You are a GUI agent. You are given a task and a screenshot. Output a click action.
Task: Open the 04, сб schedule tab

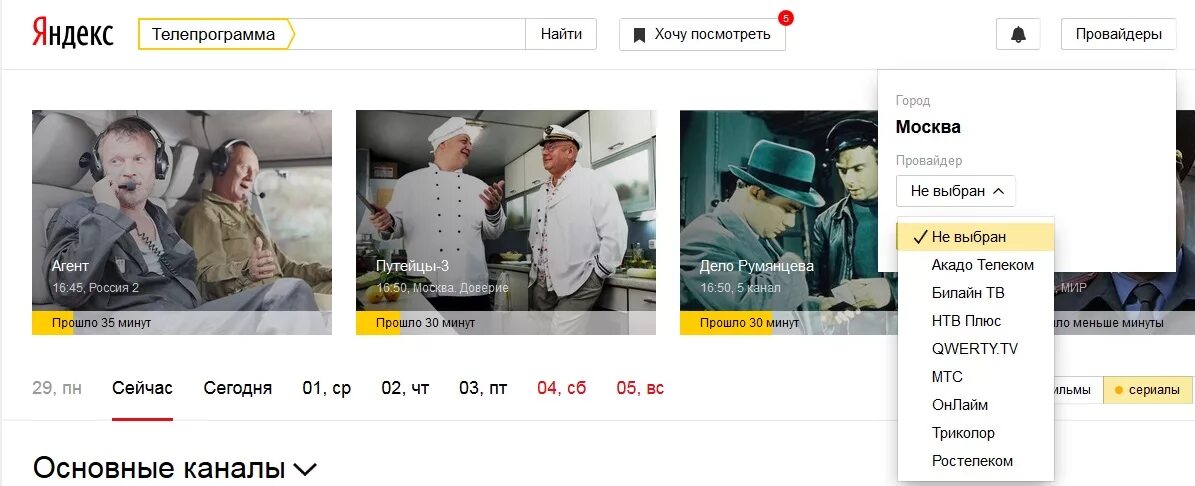click(x=562, y=388)
